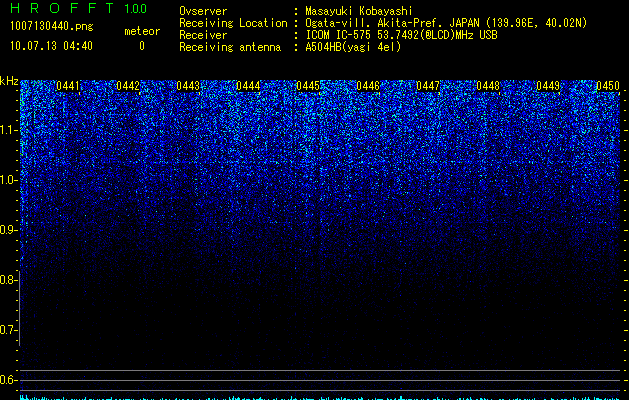Click the 0441 time marker

[x=68, y=86]
